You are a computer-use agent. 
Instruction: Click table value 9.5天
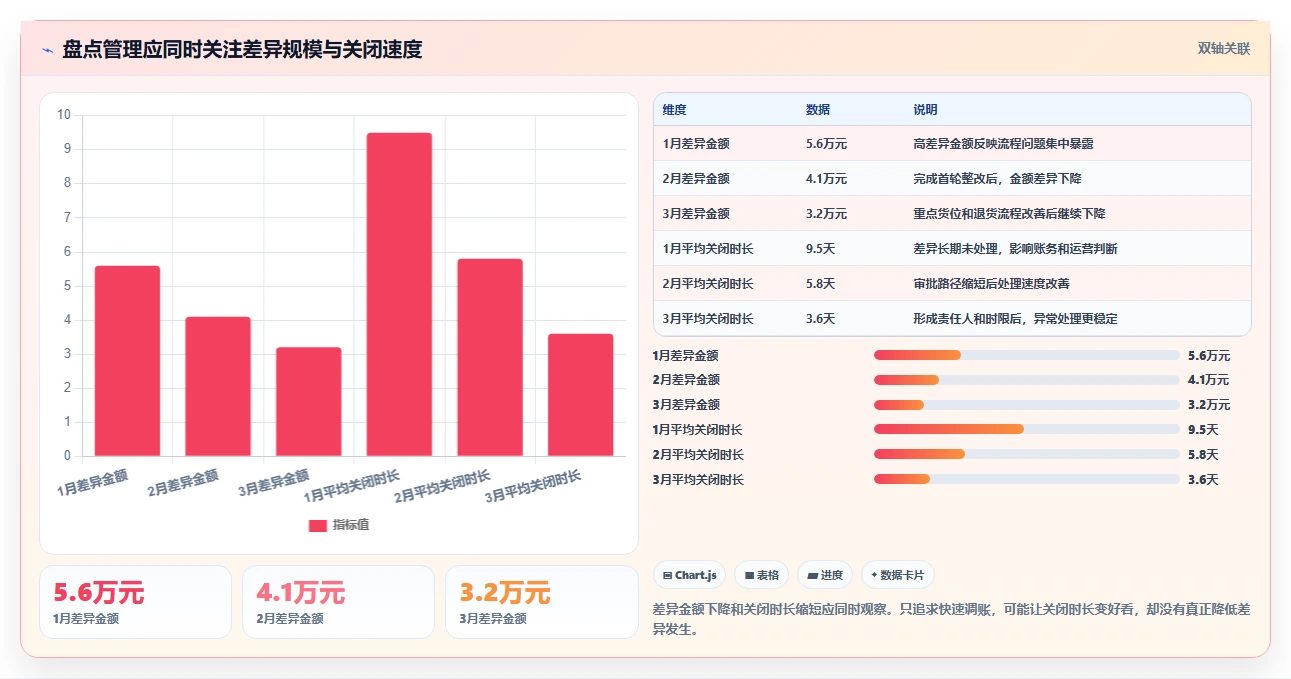tap(820, 249)
